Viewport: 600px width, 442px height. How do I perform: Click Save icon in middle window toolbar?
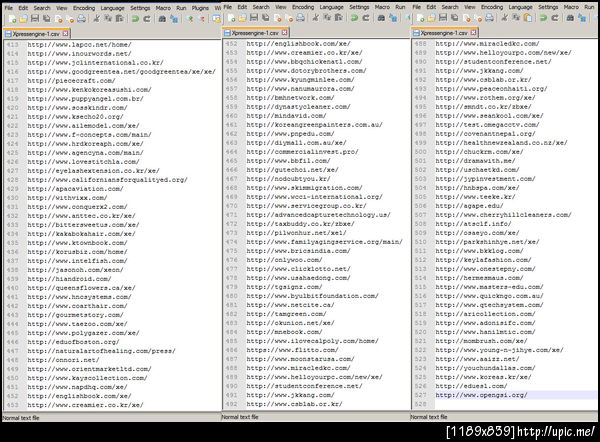click(254, 18)
